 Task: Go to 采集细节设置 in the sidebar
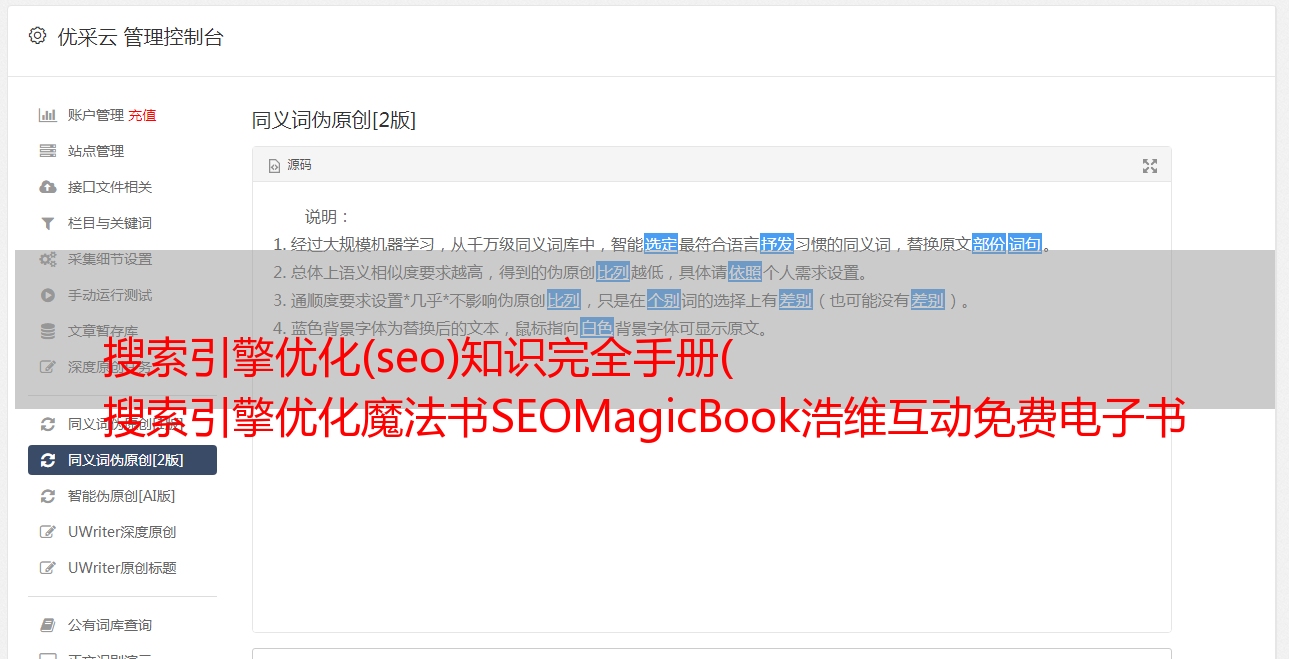110,259
